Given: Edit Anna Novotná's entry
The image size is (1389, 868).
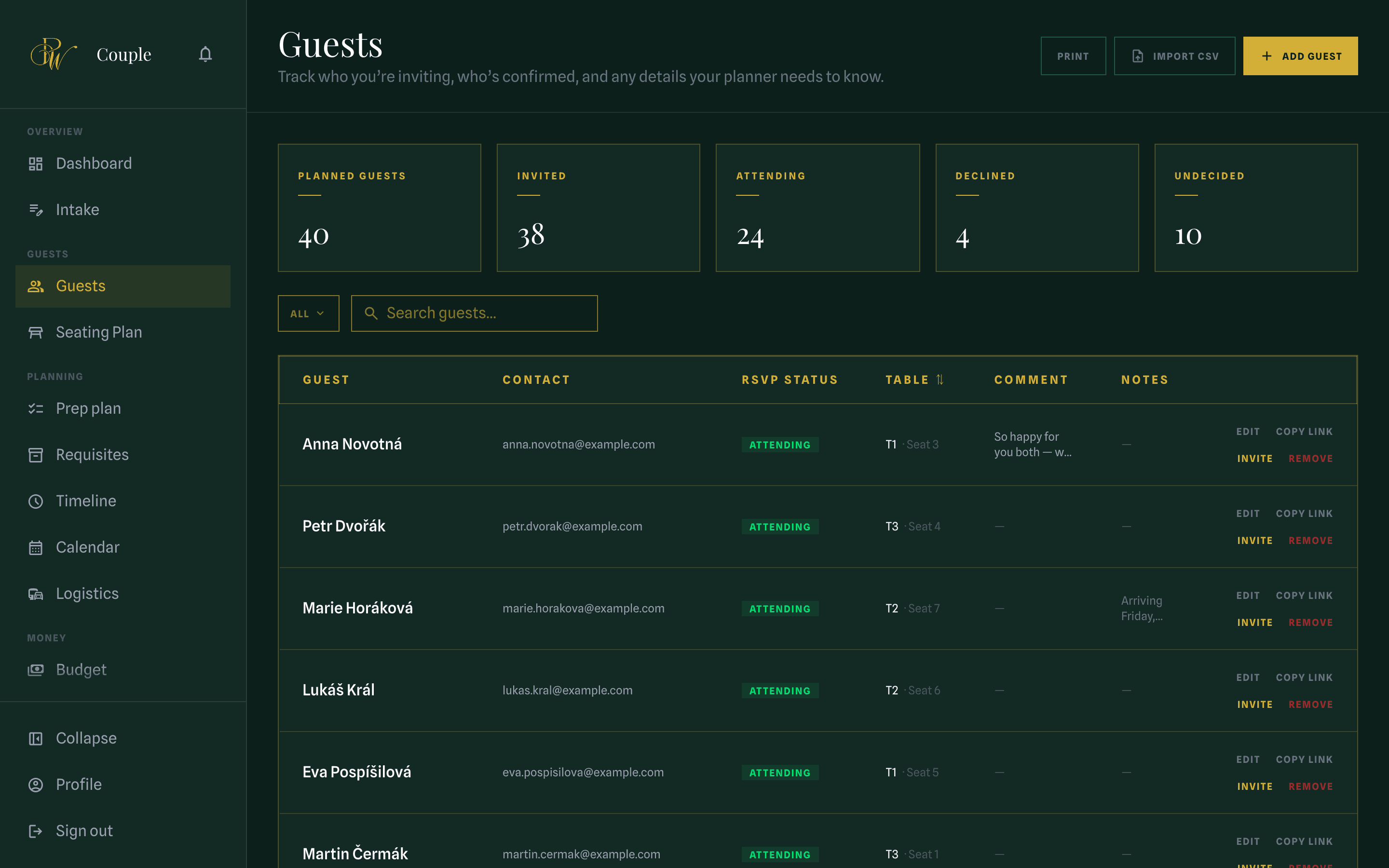Looking at the screenshot, I should [1247, 432].
